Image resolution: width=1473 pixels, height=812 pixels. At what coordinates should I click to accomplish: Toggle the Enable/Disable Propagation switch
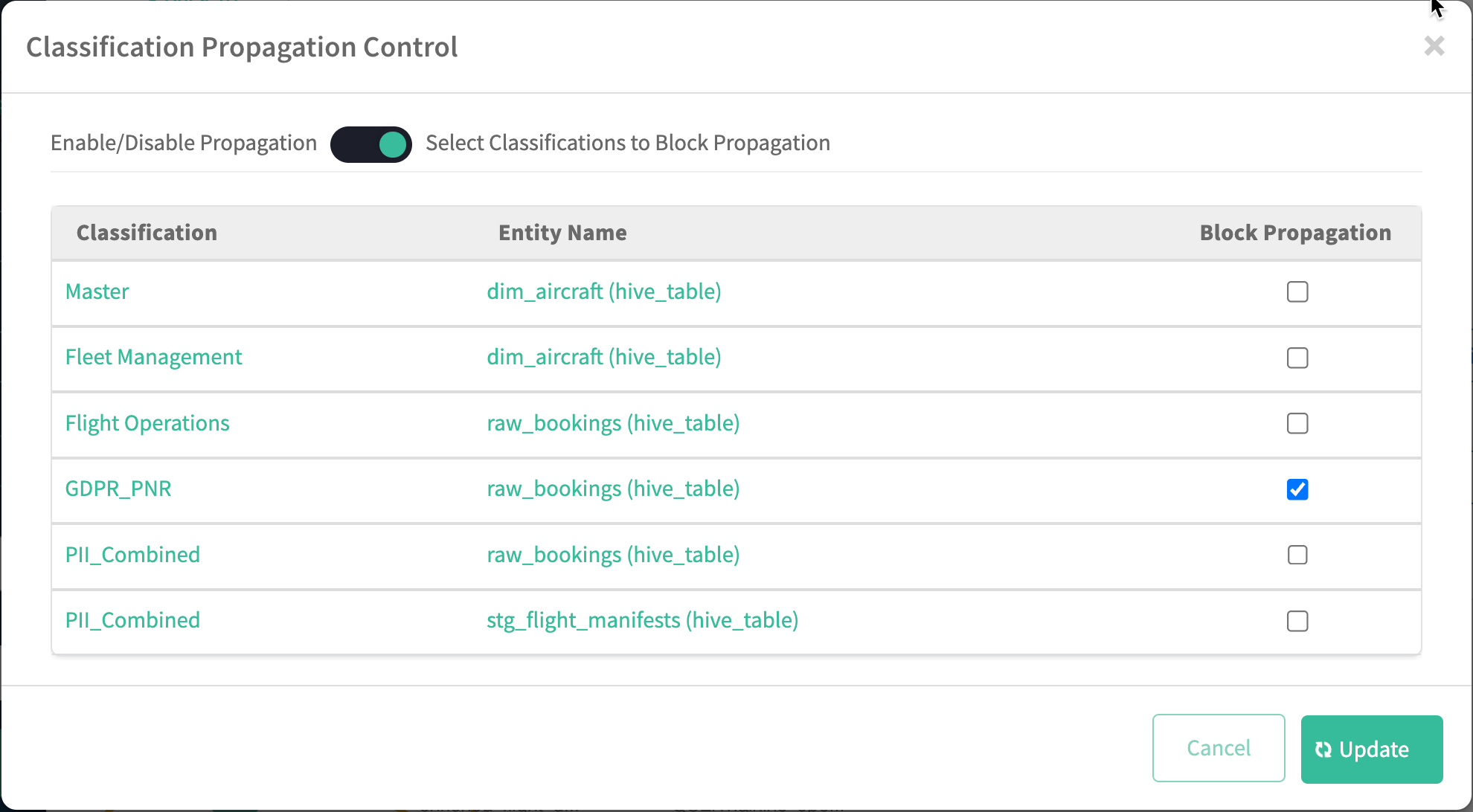pos(371,144)
